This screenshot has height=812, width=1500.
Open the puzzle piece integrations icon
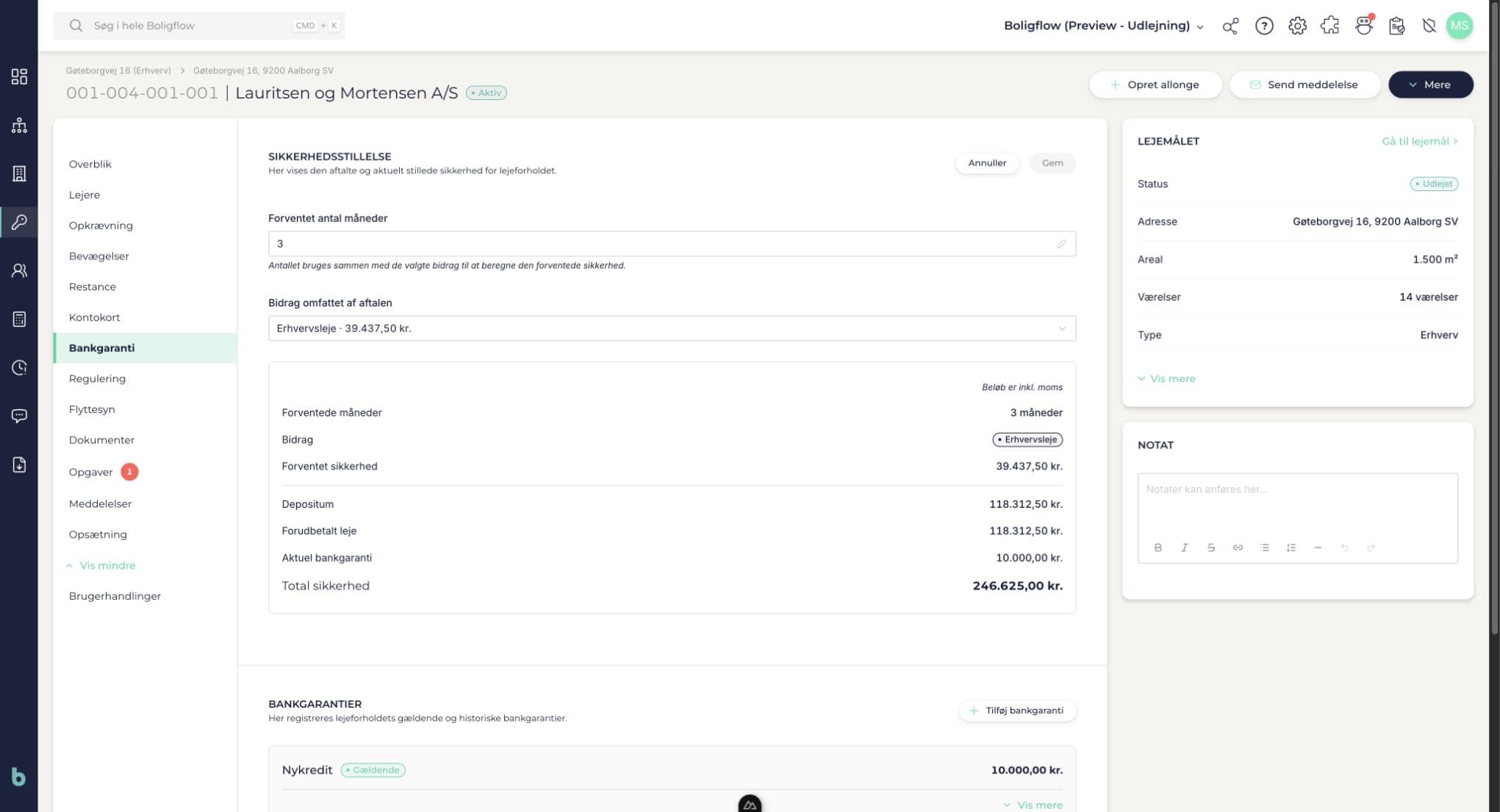[1330, 26]
